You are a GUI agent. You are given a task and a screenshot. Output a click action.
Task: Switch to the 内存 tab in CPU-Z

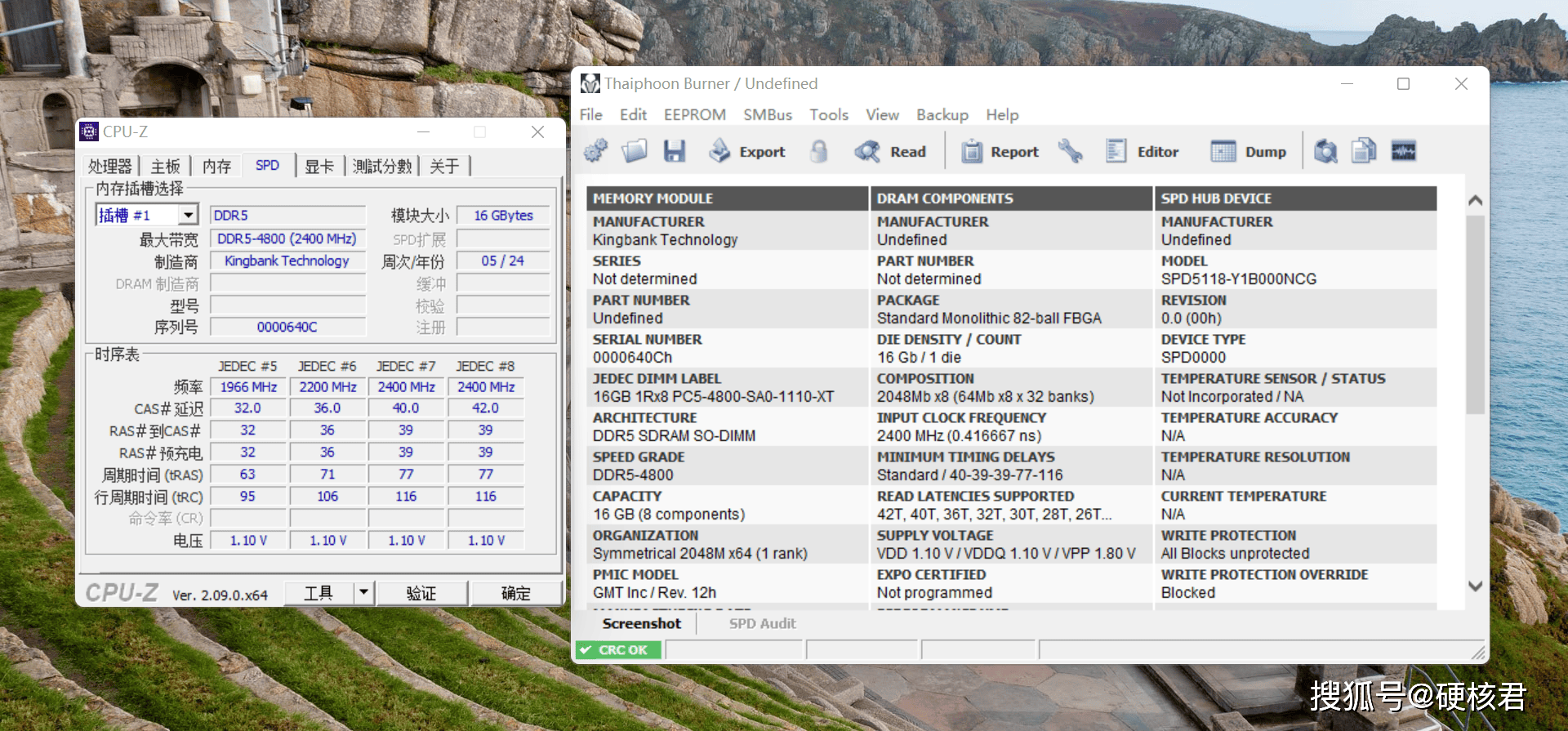click(x=216, y=167)
